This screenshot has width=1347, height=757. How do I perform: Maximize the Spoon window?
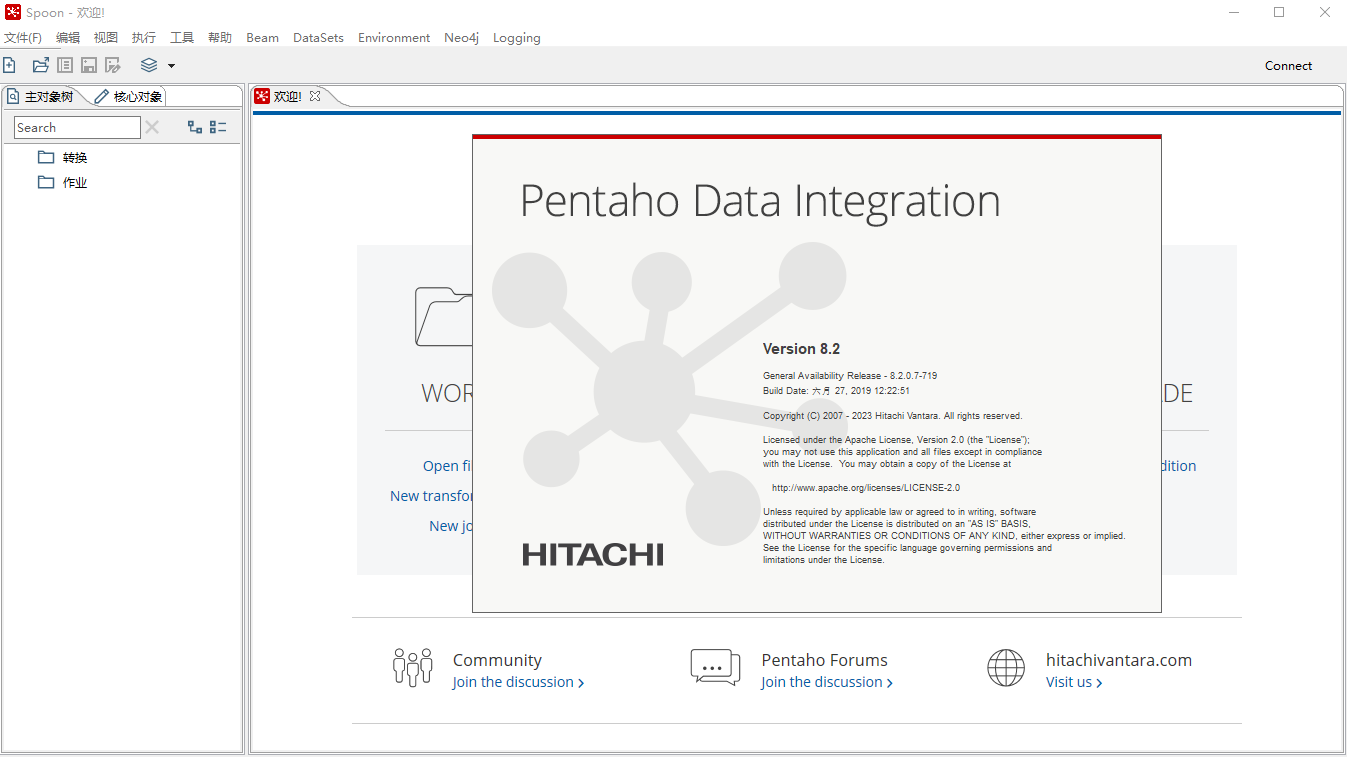[1279, 12]
